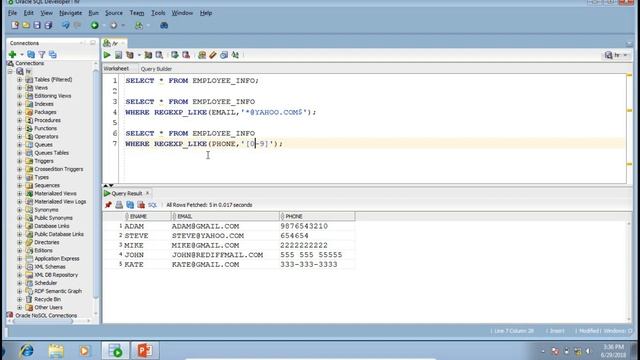Click the Undo arrow icon
The width and height of the screenshot is (640, 360).
(x=65, y=25)
